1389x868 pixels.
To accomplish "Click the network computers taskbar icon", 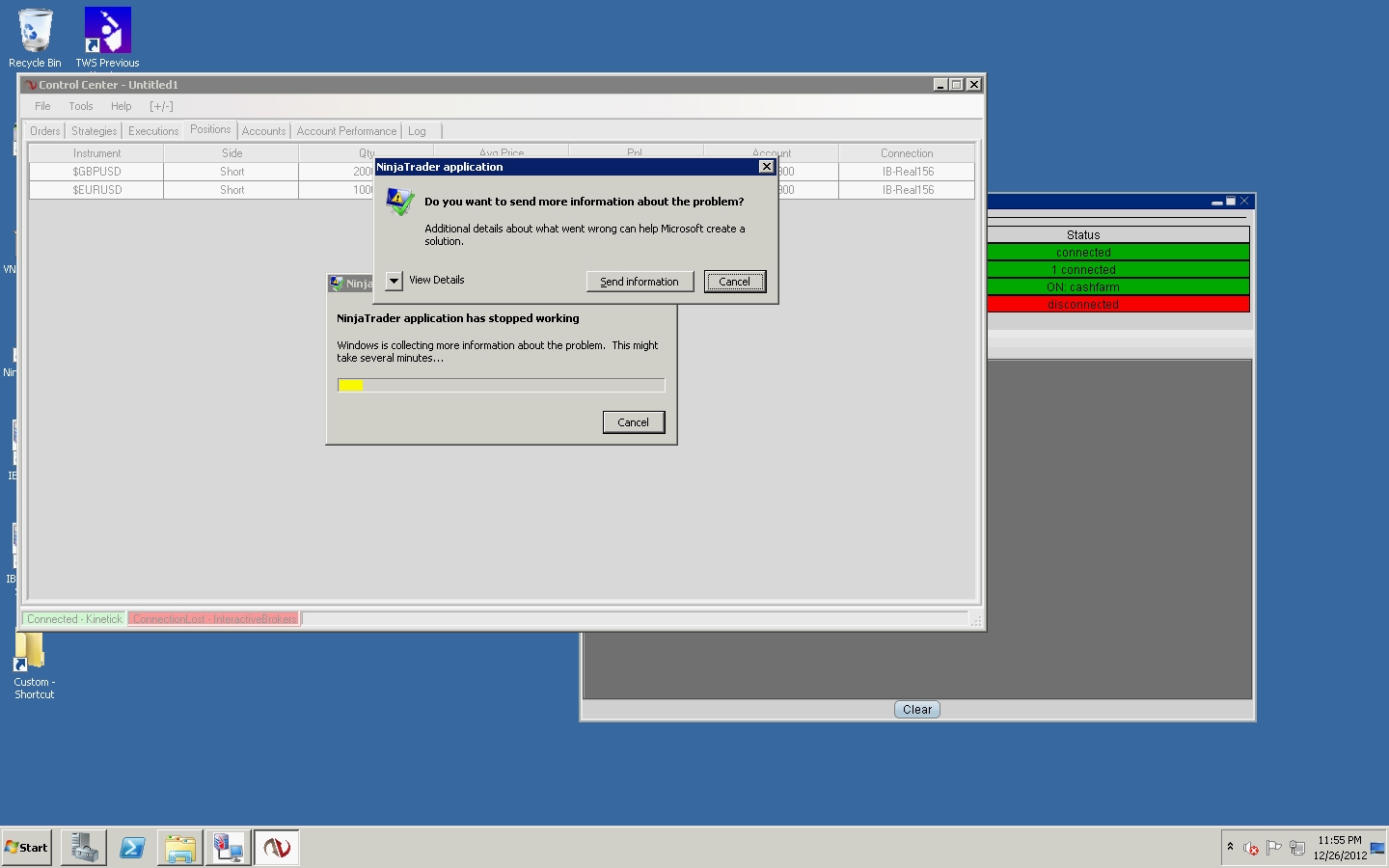I will pos(229,848).
